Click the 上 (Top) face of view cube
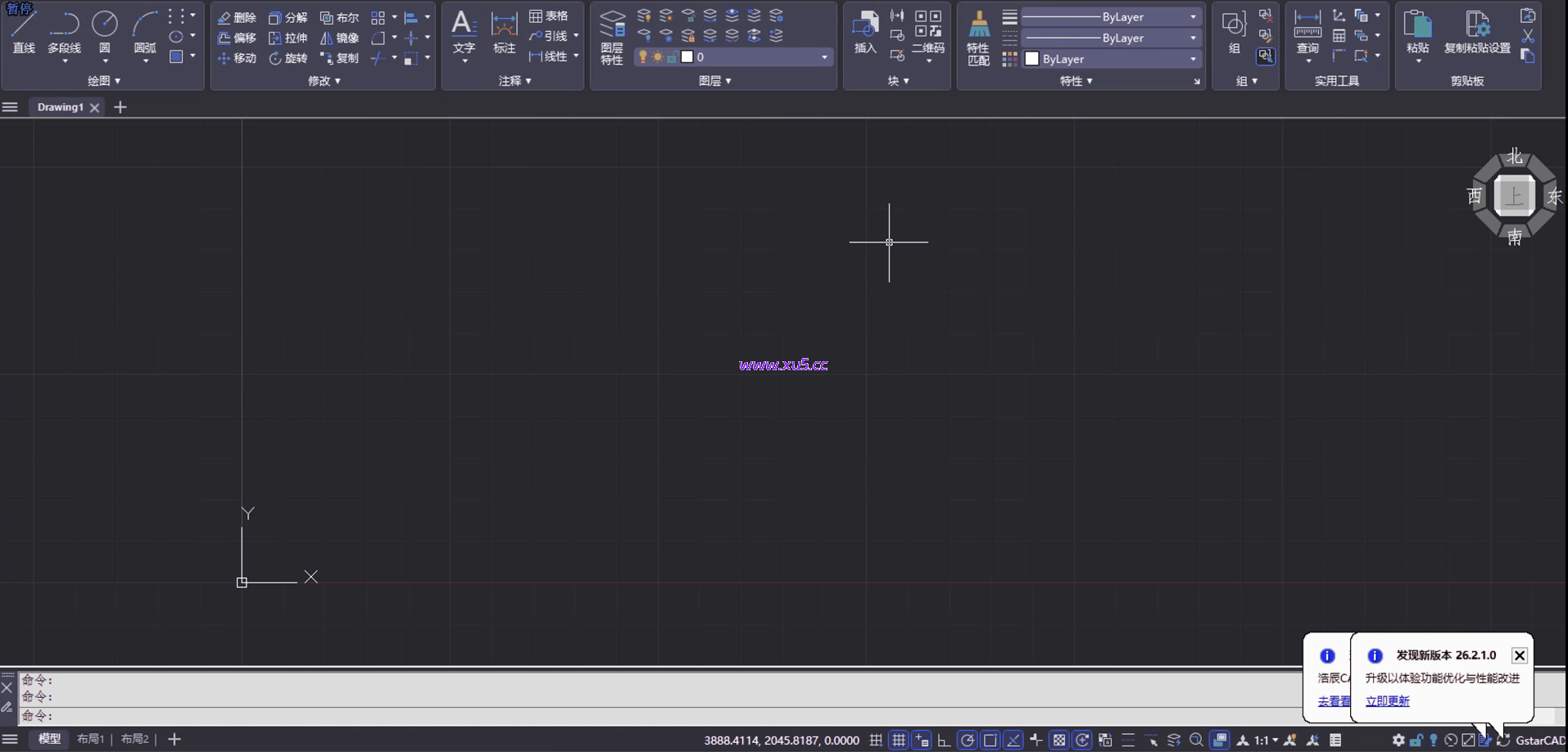 (x=1513, y=197)
